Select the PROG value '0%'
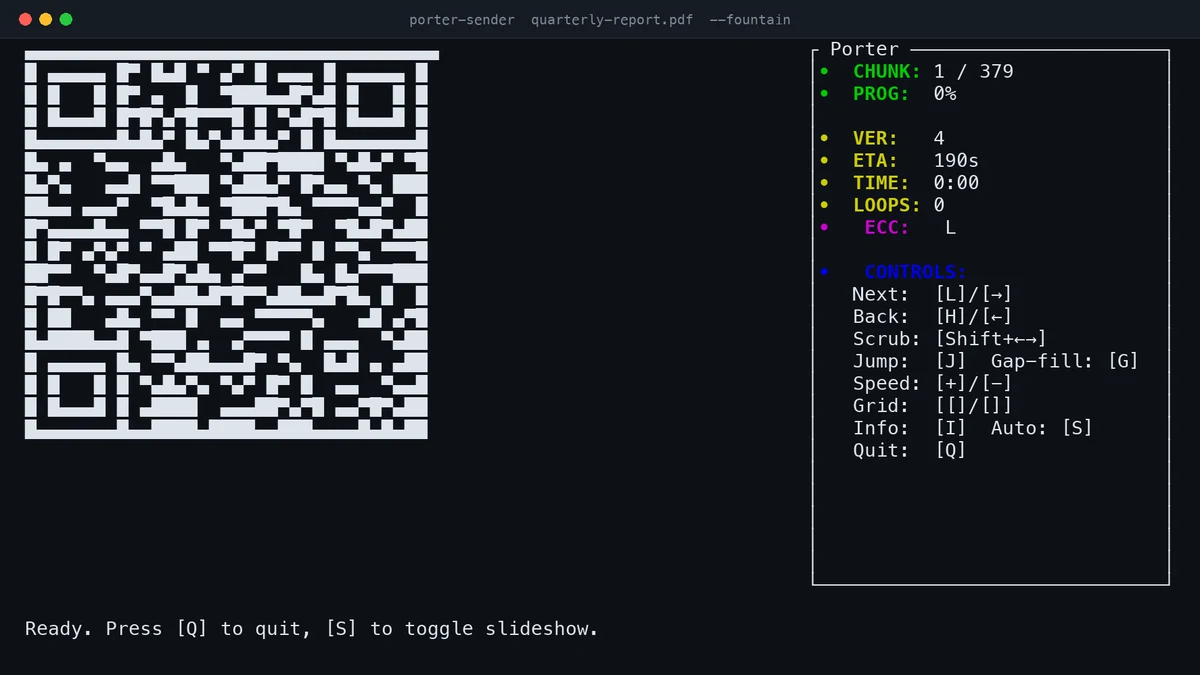Screen dimensions: 1200x675 pos(945,93)
